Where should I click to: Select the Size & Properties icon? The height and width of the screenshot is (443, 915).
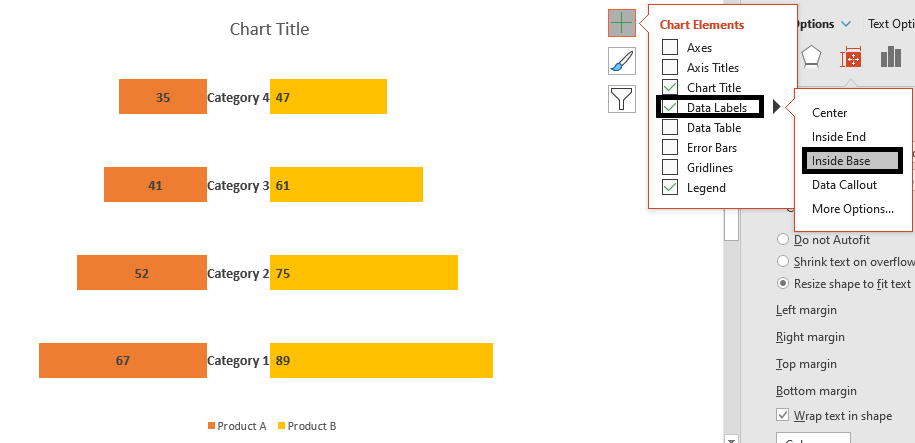(x=851, y=58)
